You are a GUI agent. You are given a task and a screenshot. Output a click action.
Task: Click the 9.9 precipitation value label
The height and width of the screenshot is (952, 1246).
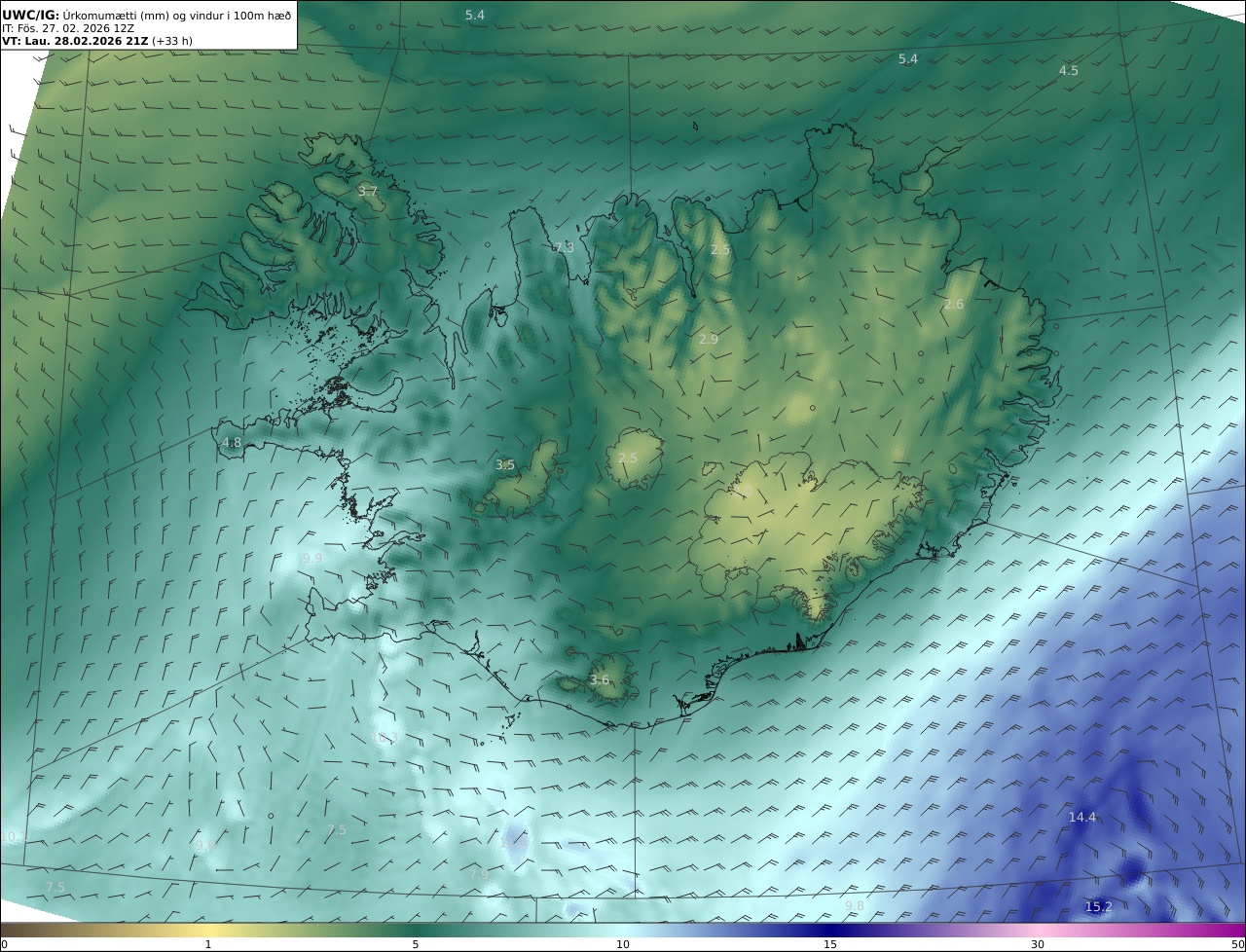[x=311, y=559]
